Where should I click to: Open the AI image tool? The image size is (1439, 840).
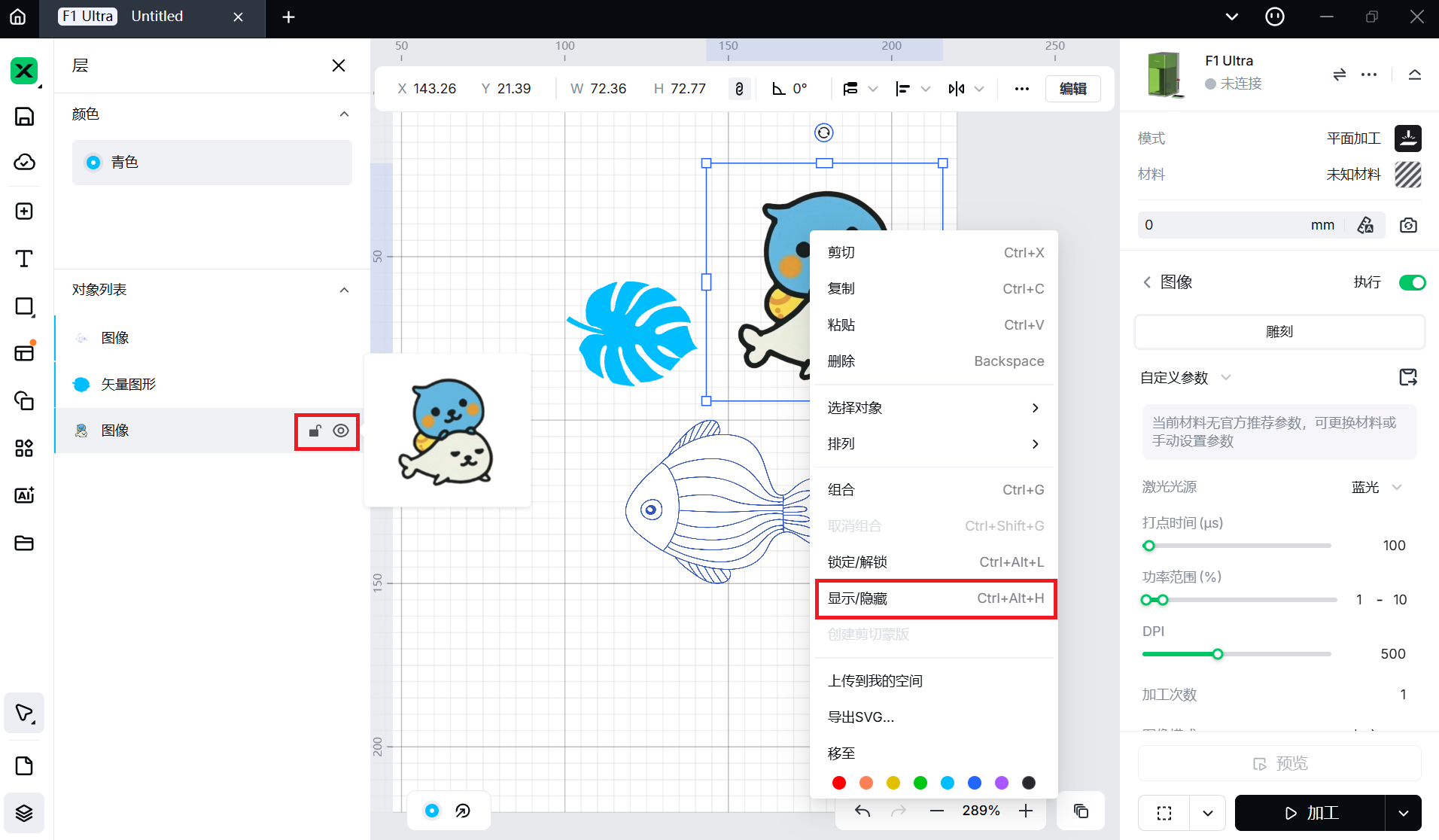(x=24, y=495)
